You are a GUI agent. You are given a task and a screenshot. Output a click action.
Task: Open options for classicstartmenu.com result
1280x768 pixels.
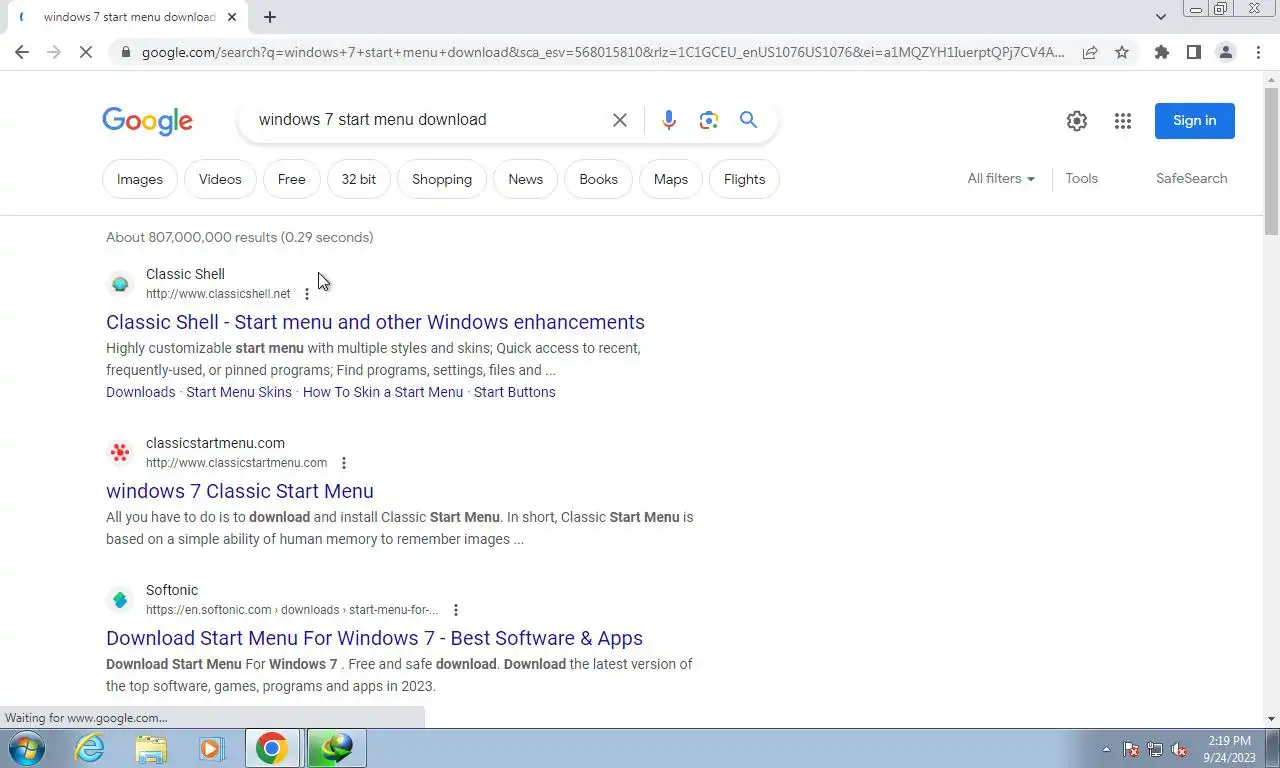(x=344, y=463)
